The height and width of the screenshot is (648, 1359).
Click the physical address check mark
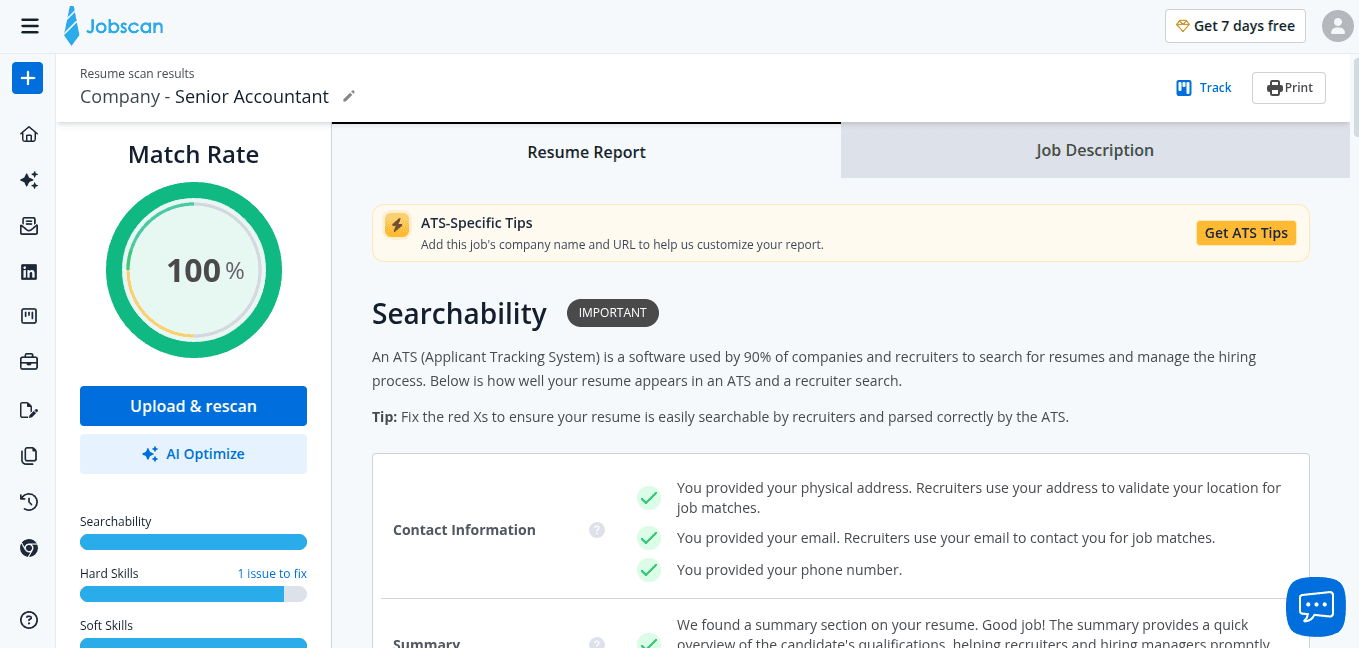click(649, 498)
